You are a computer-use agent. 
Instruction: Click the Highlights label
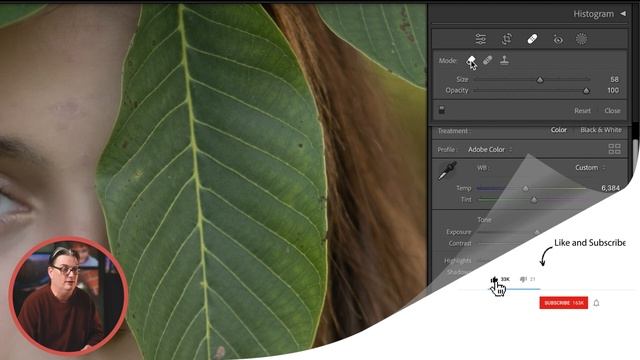click(x=458, y=260)
